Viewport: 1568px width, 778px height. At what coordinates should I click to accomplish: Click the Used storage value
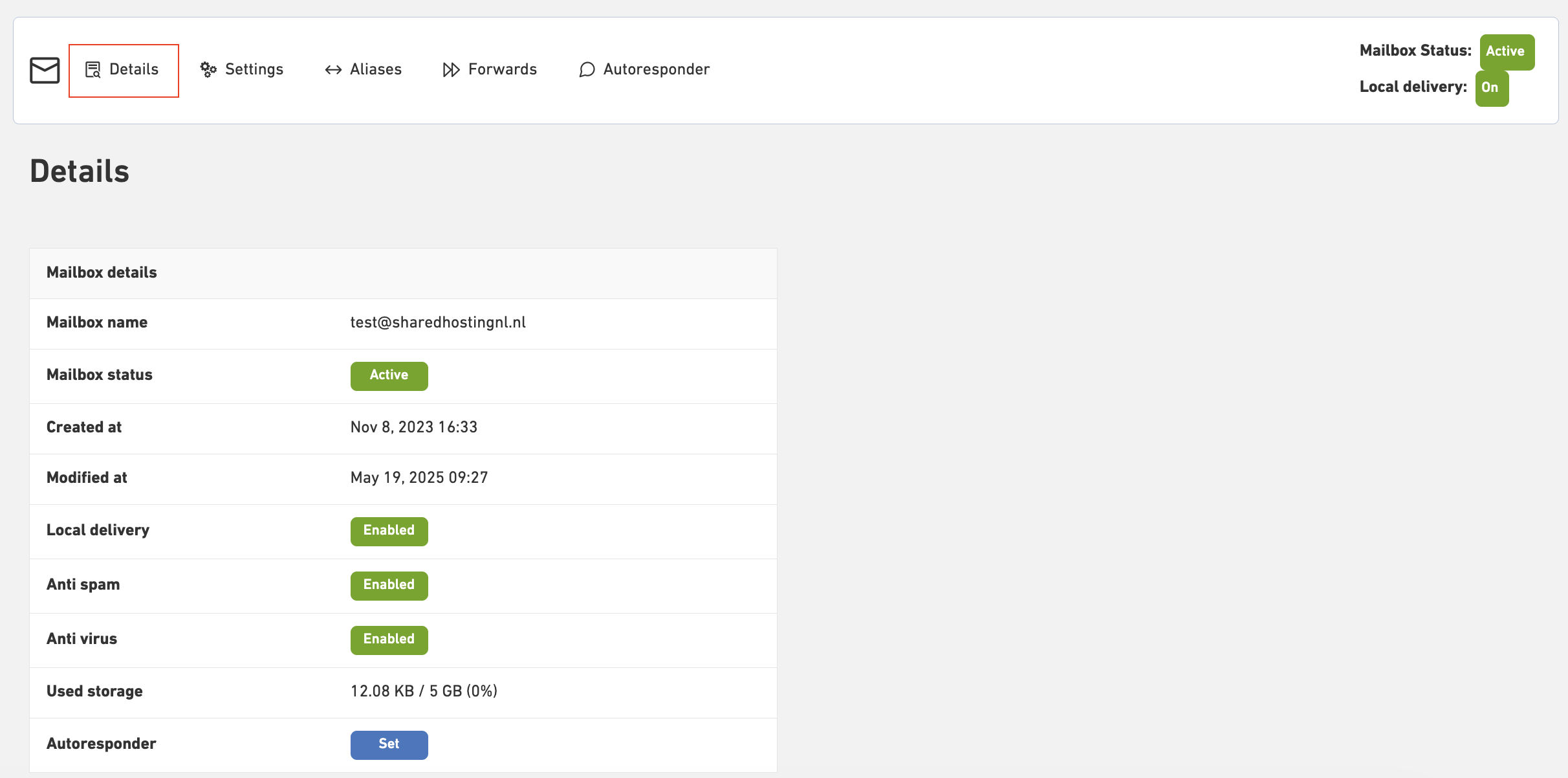click(x=424, y=691)
